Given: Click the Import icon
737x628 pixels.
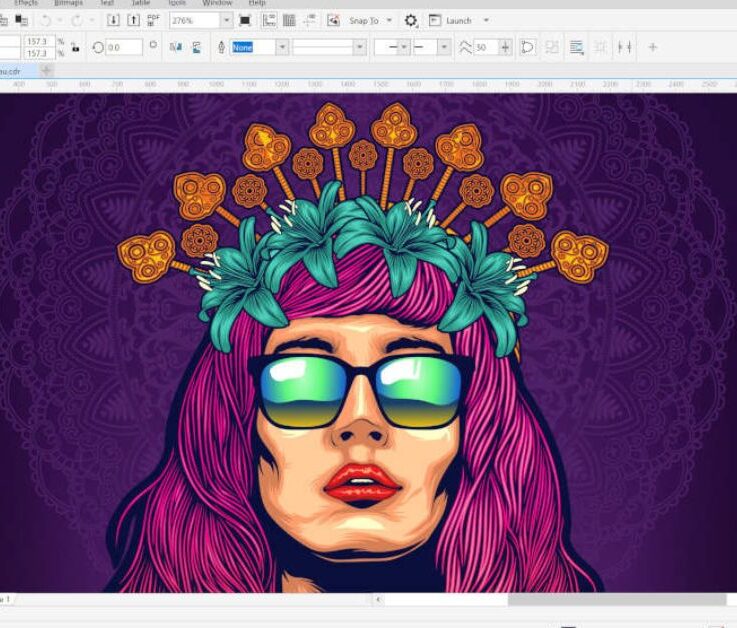Looking at the screenshot, I should [x=113, y=20].
